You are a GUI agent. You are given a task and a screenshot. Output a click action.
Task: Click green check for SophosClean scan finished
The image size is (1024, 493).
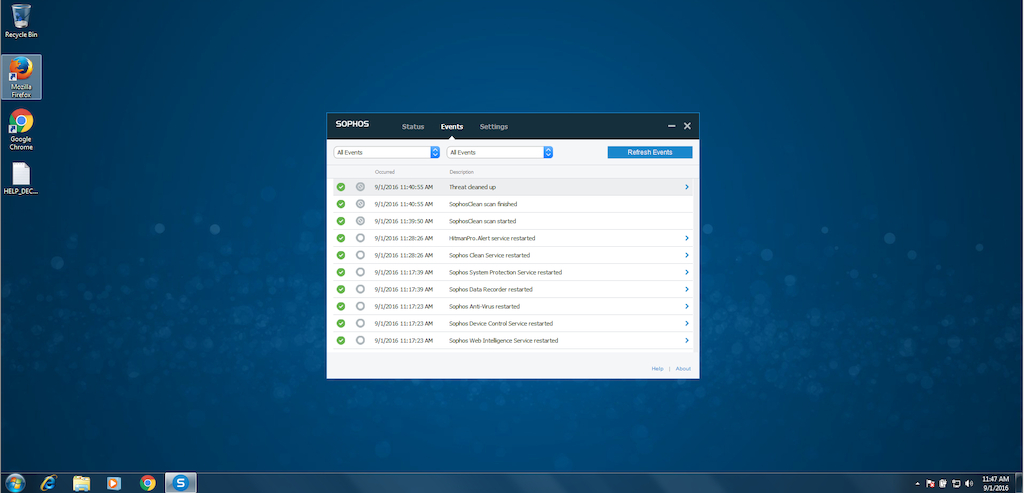click(x=341, y=204)
